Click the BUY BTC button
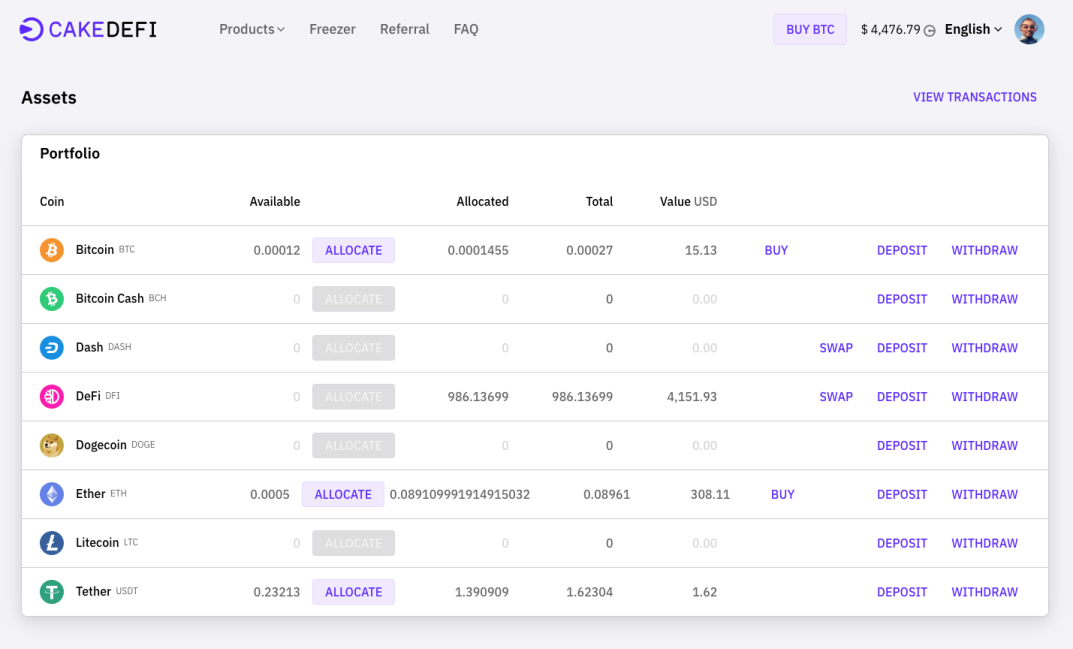Image resolution: width=1073 pixels, height=649 pixels. tap(810, 29)
